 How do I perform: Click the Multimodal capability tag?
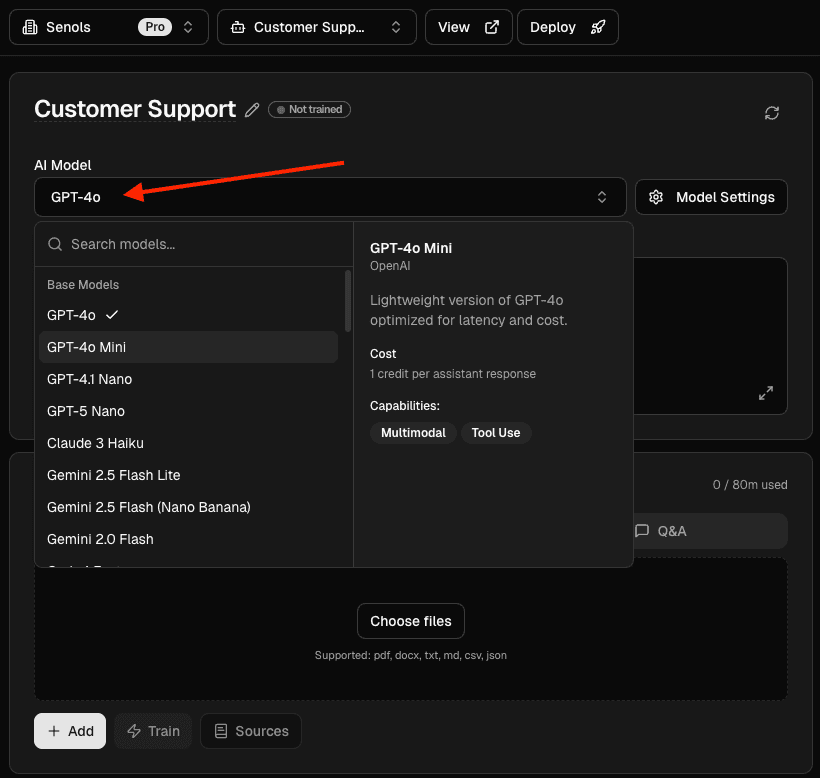413,432
